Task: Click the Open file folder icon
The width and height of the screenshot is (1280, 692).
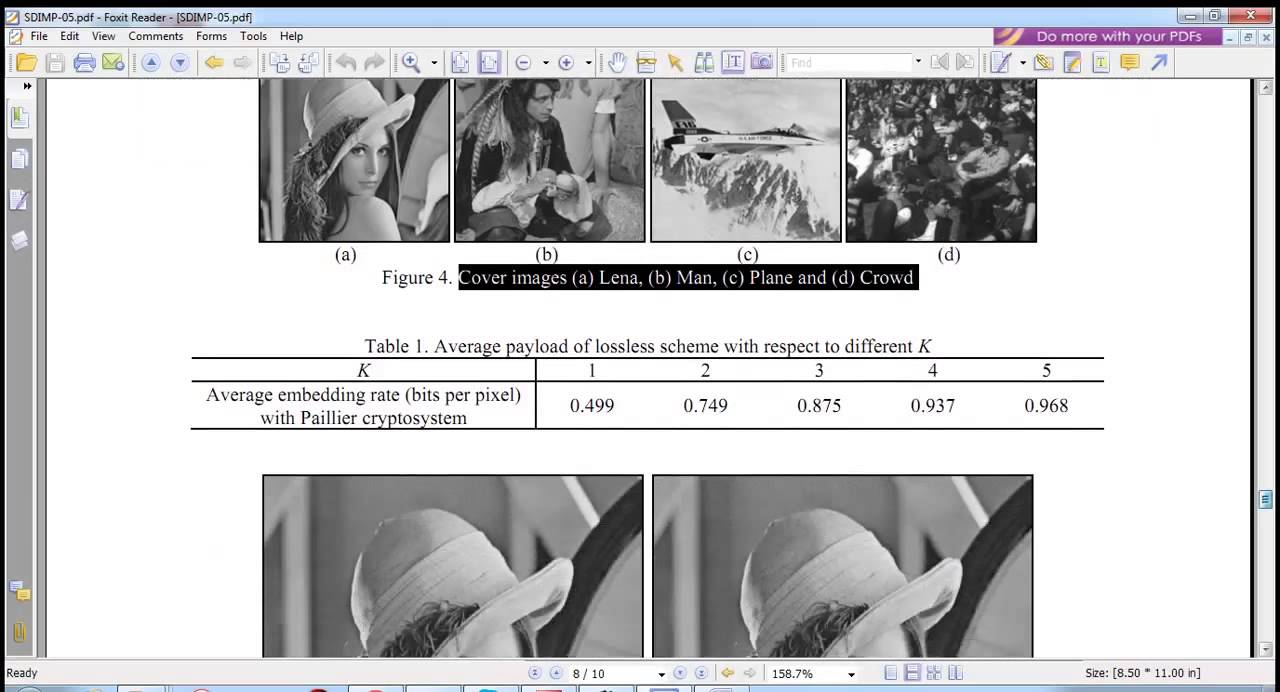Action: [x=26, y=63]
